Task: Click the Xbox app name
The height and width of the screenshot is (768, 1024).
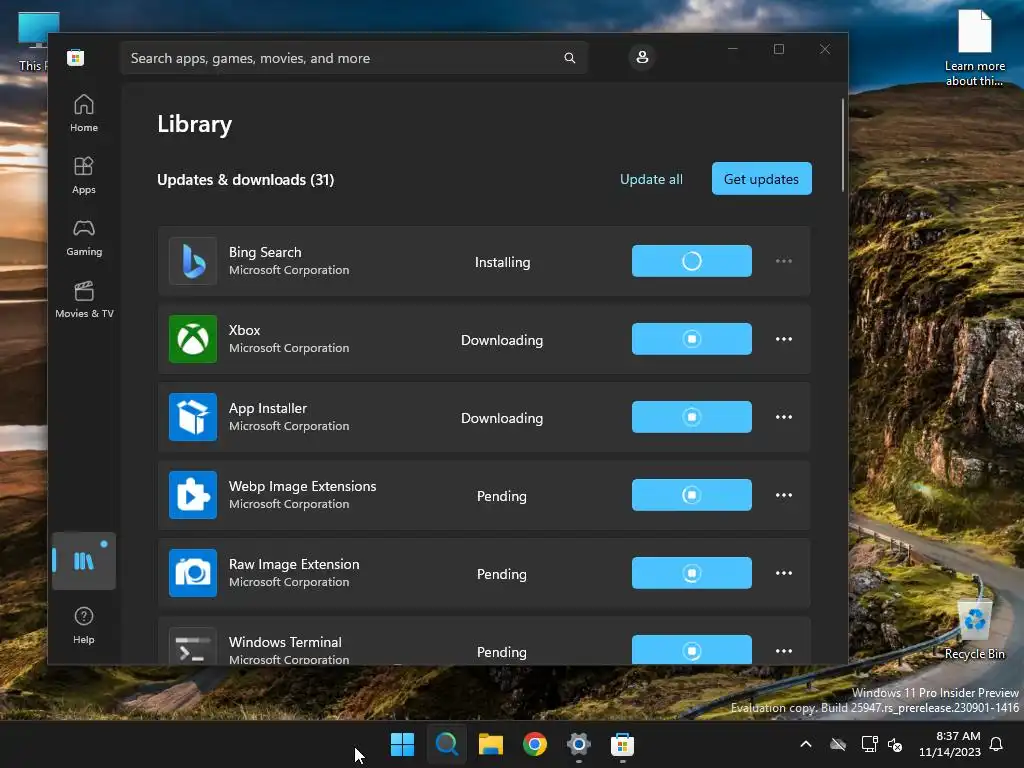Action: 244,330
